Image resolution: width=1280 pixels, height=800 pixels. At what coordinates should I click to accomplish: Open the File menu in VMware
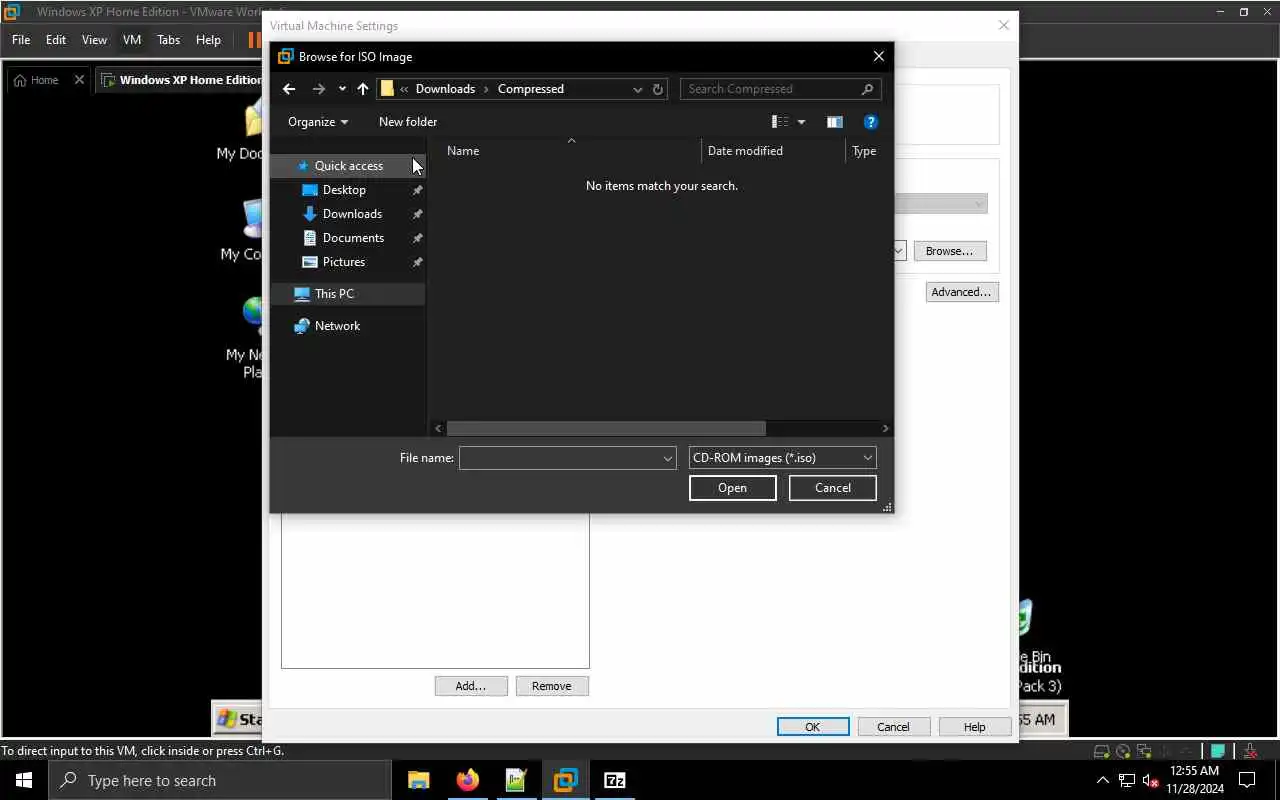tap(21, 40)
